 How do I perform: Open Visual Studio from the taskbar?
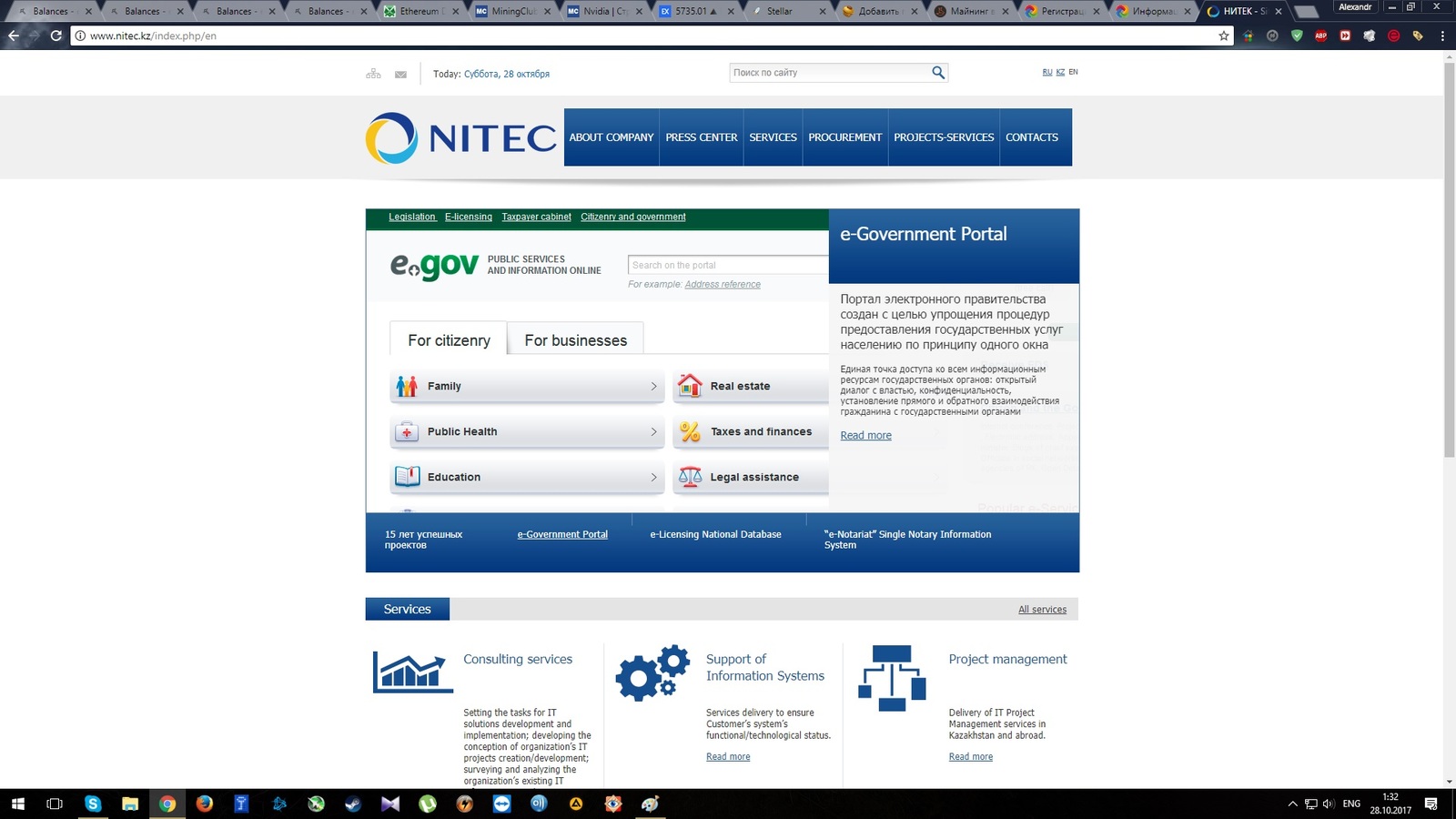[390, 804]
